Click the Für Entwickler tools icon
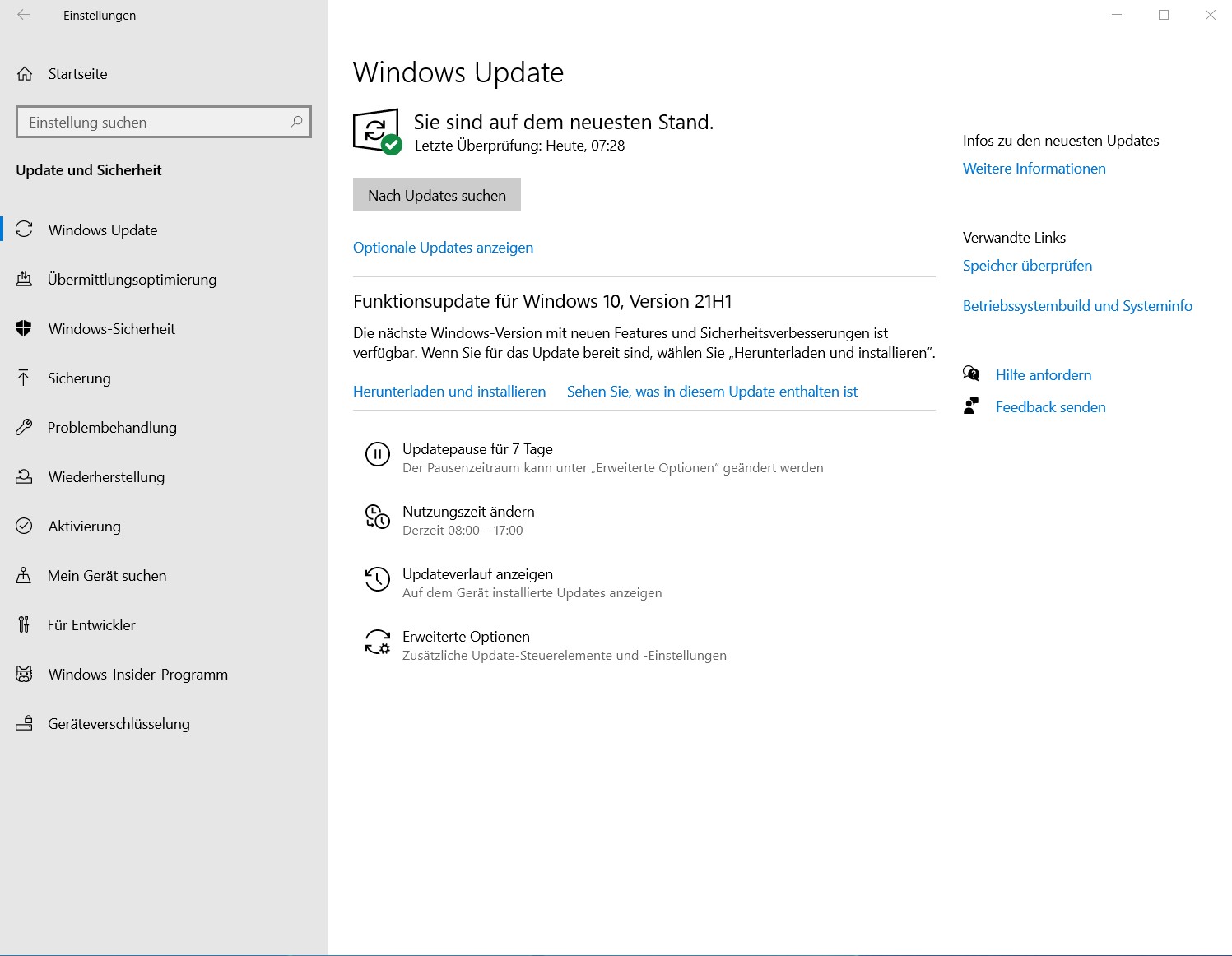Image resolution: width=1232 pixels, height=956 pixels. point(24,624)
